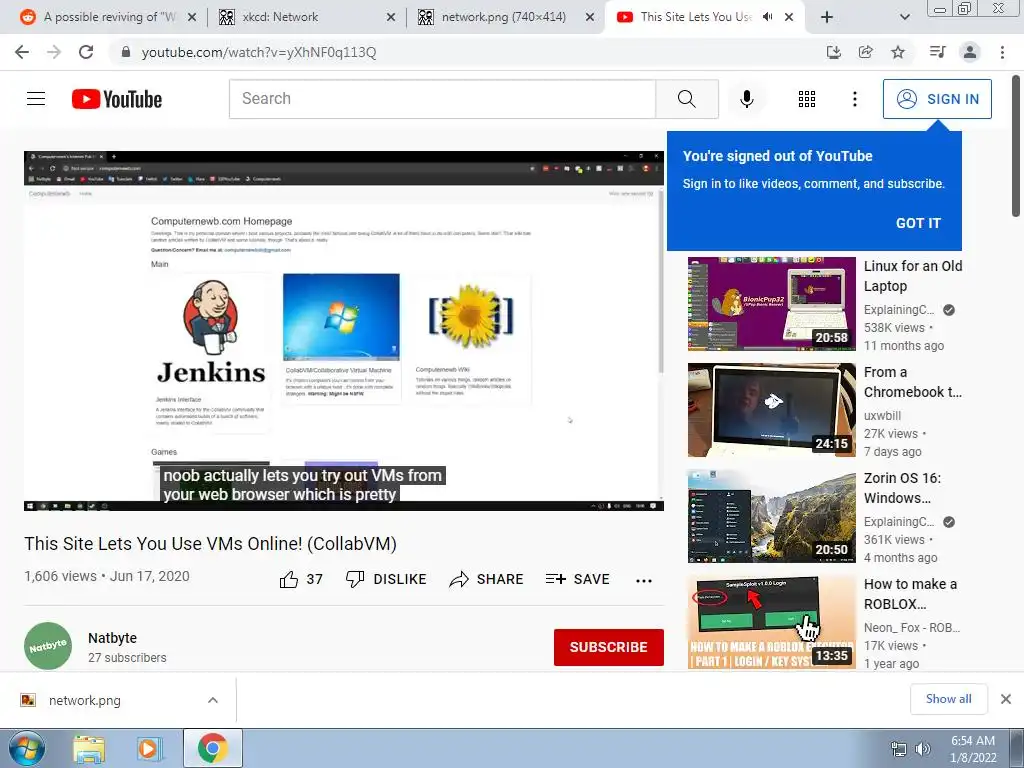Click the browser forward arrow
Viewport: 1024px width, 768px height.
coord(54,52)
